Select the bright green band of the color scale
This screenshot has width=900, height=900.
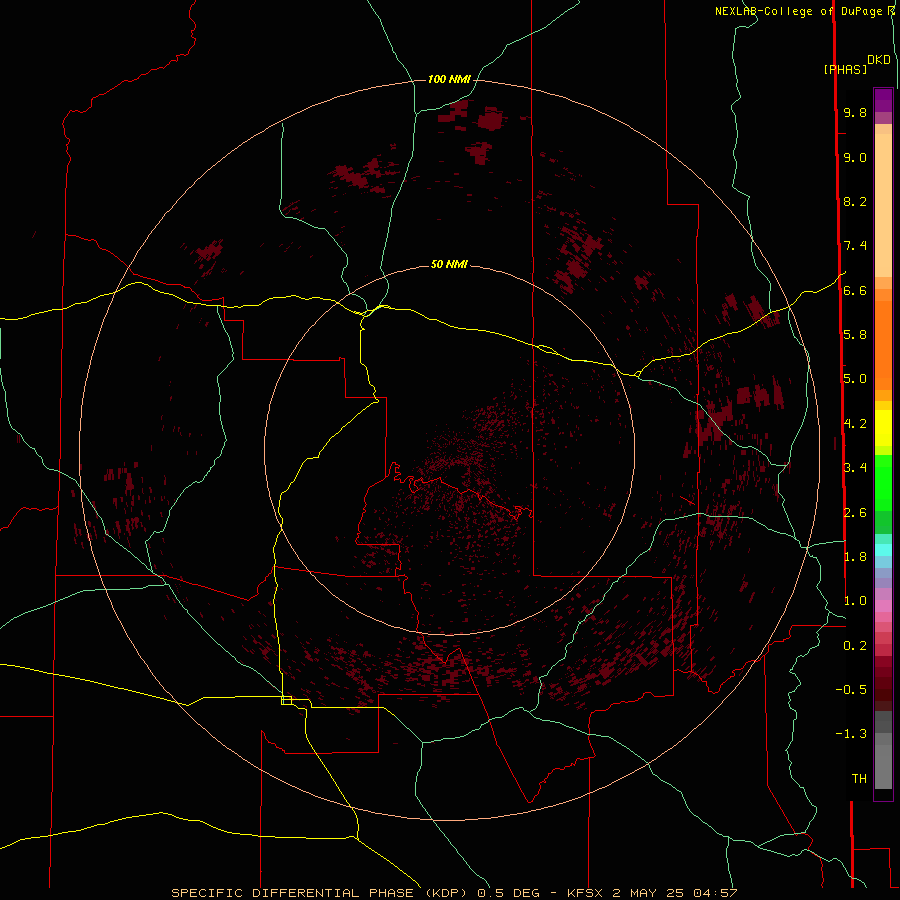point(883,481)
